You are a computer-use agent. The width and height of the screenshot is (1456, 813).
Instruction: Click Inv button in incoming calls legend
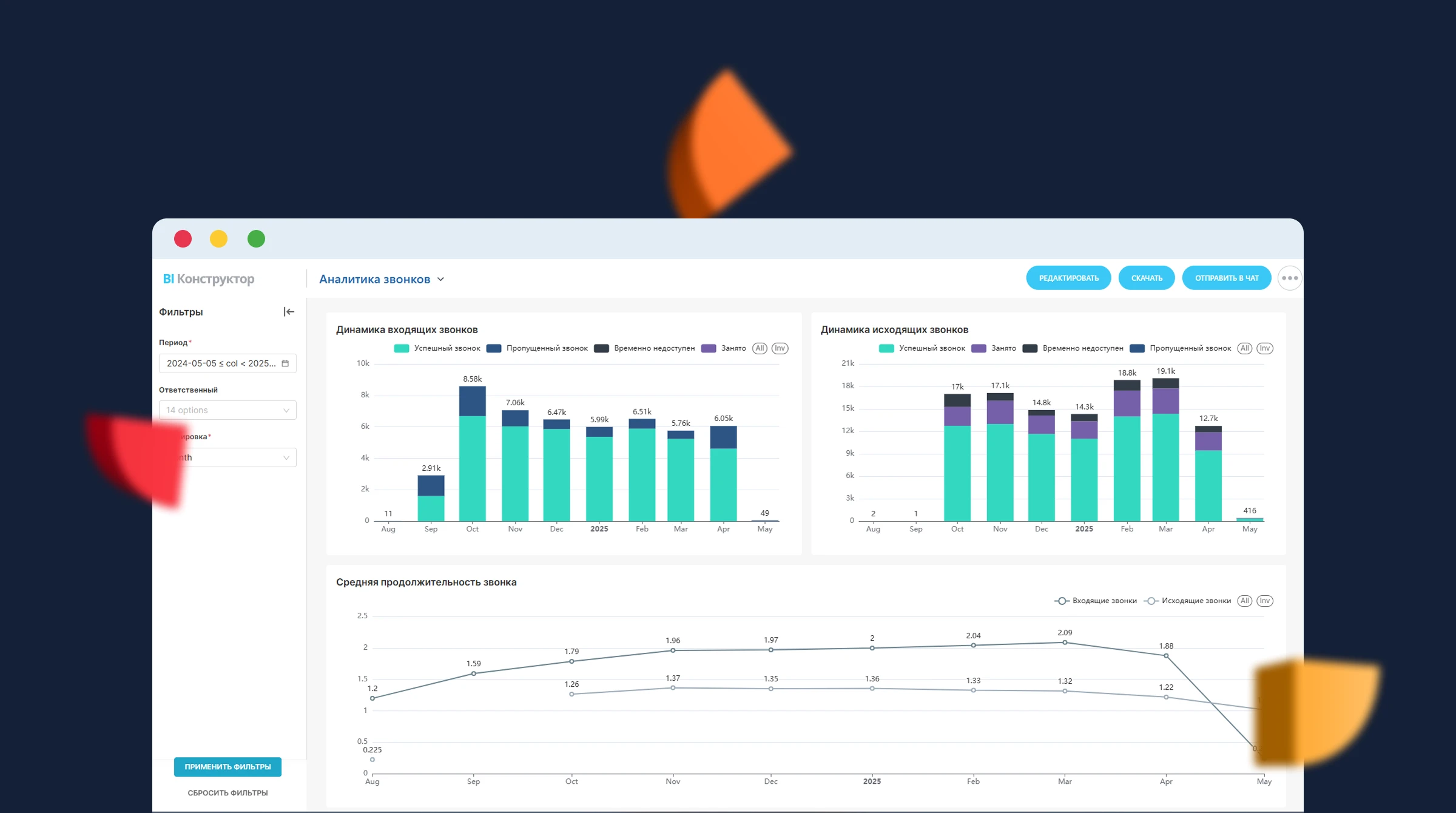coord(780,348)
